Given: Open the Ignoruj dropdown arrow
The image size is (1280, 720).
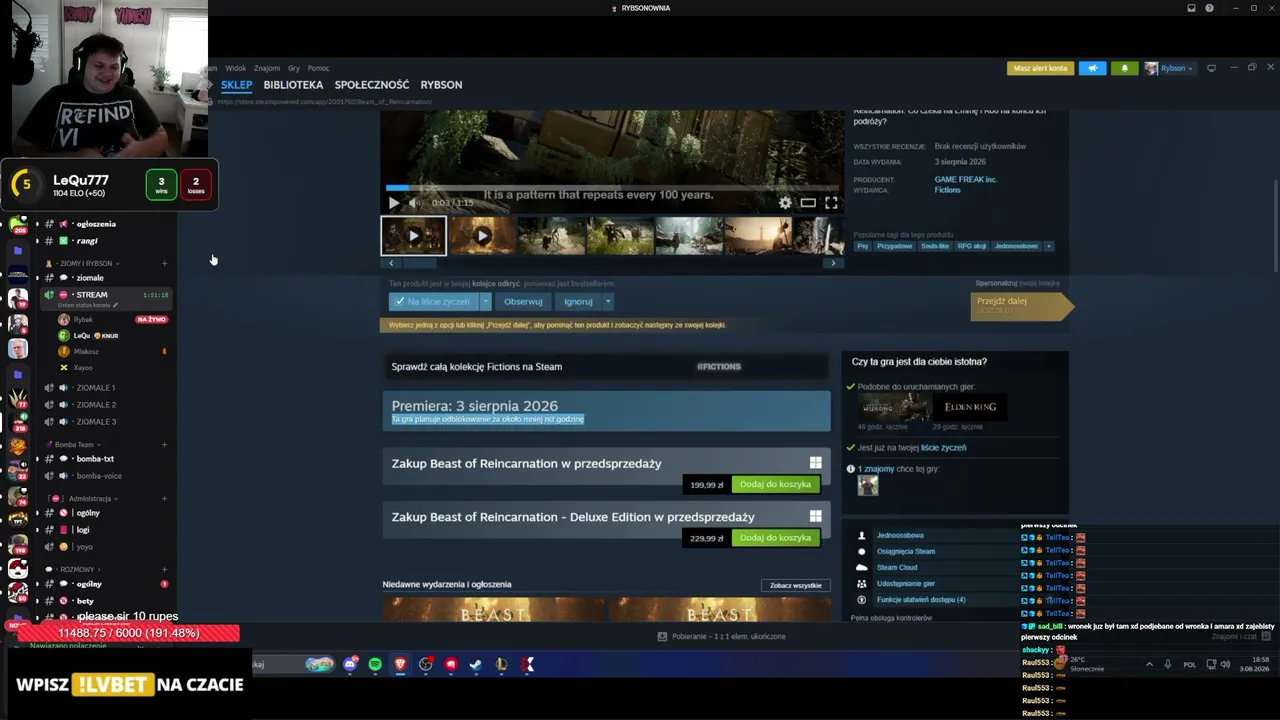Looking at the screenshot, I should click(607, 301).
